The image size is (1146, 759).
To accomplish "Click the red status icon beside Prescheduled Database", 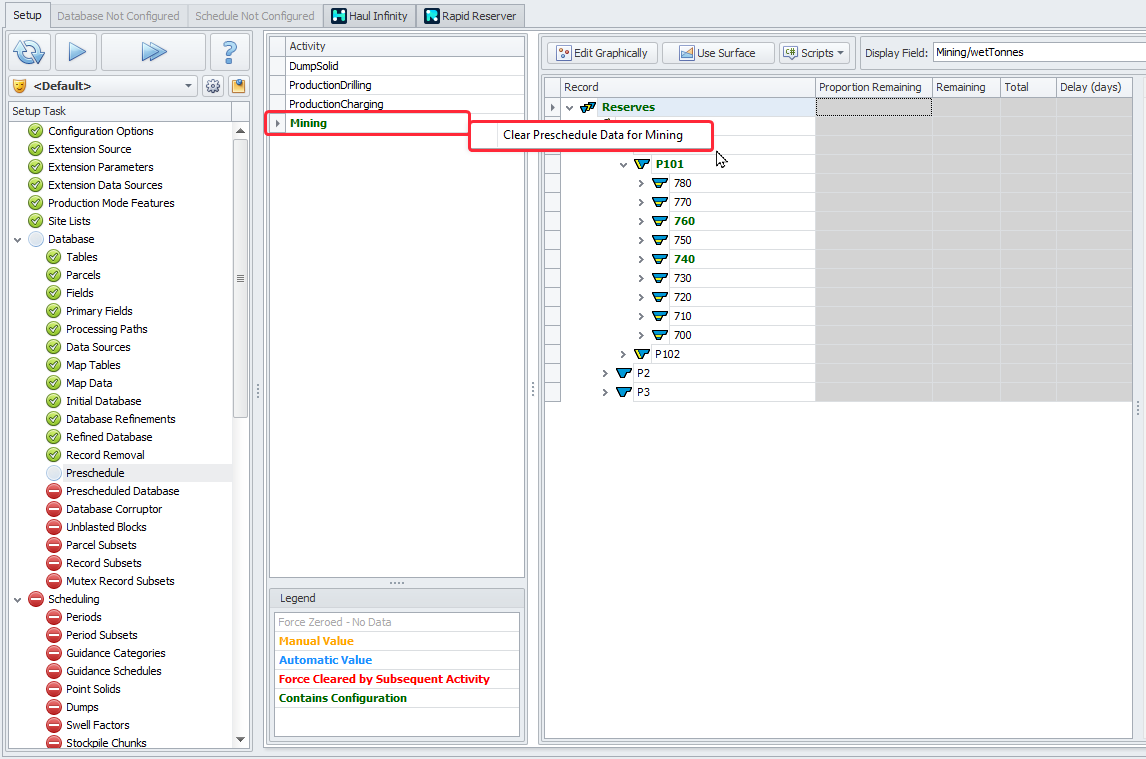I will pos(54,491).
